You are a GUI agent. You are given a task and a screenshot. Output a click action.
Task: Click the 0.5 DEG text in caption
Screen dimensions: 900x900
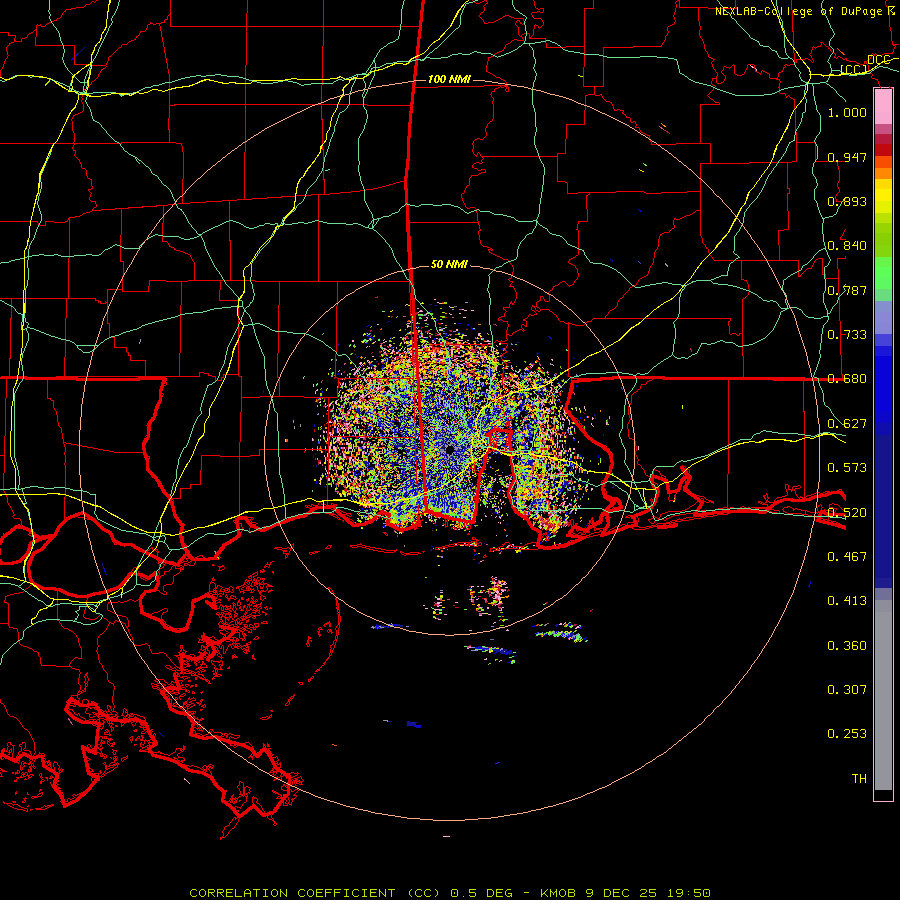(x=481, y=893)
